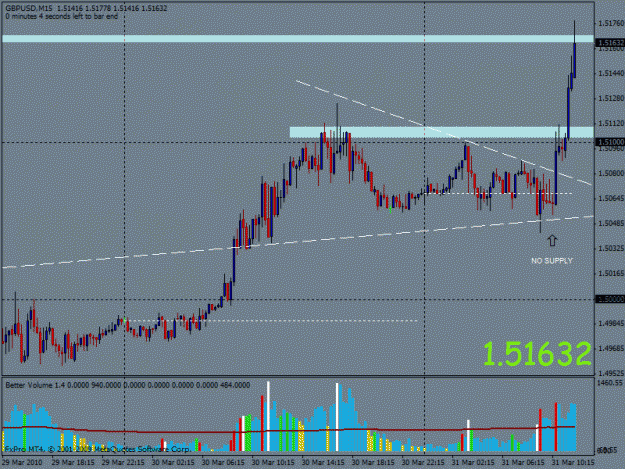Click the 1.51440 price axis label
This screenshot has height=469, width=625.
coord(611,73)
